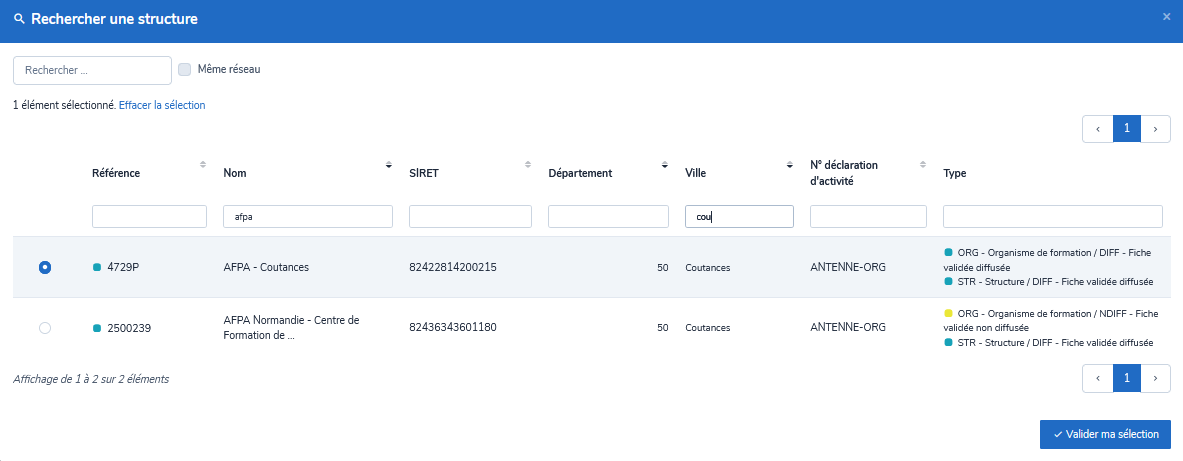The height and width of the screenshot is (461, 1183).
Task: Close the Rechercher une structure dialog
Action: coord(1166,17)
